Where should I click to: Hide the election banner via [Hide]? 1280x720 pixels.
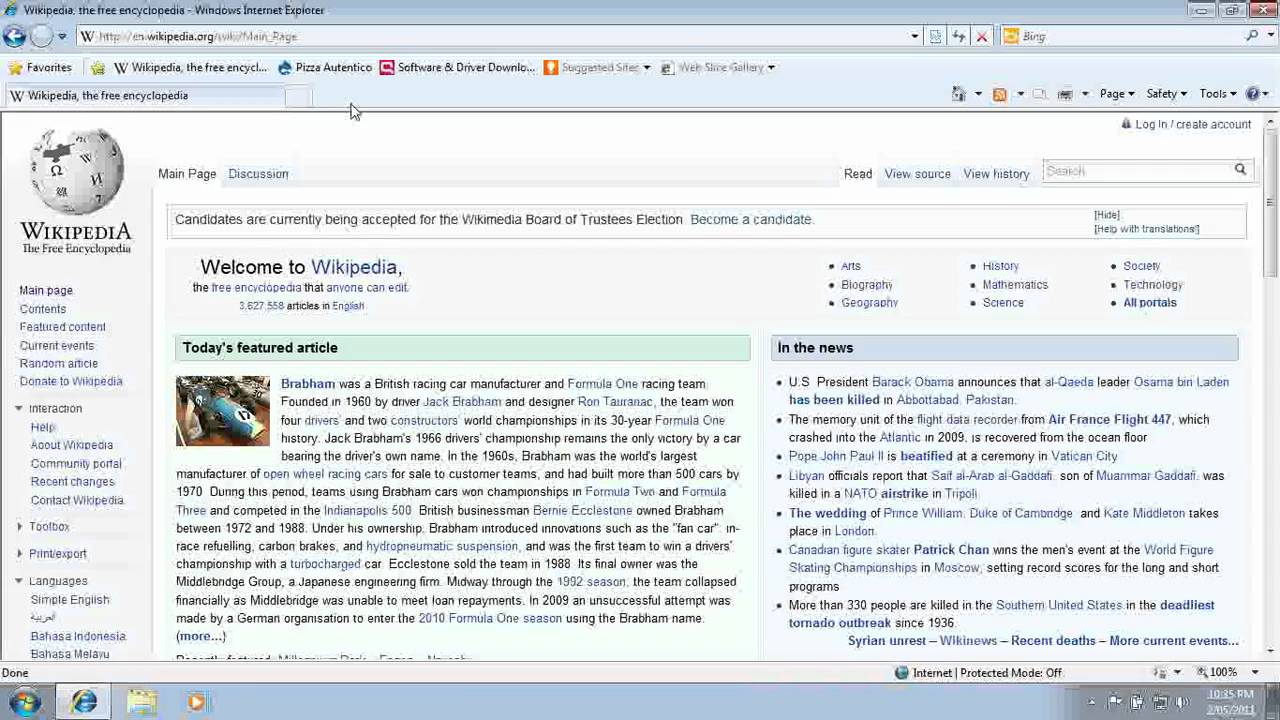click(x=1107, y=215)
